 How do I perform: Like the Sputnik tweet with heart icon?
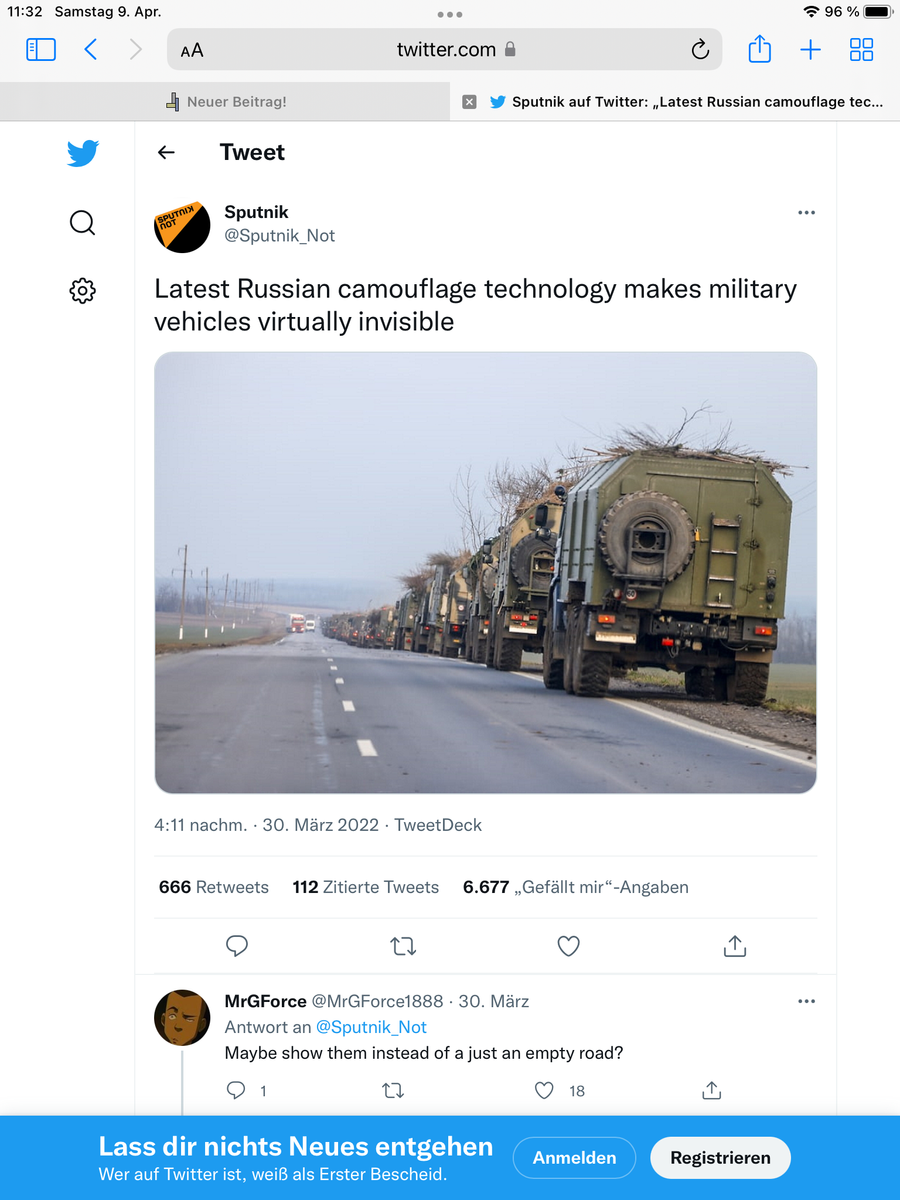click(569, 945)
